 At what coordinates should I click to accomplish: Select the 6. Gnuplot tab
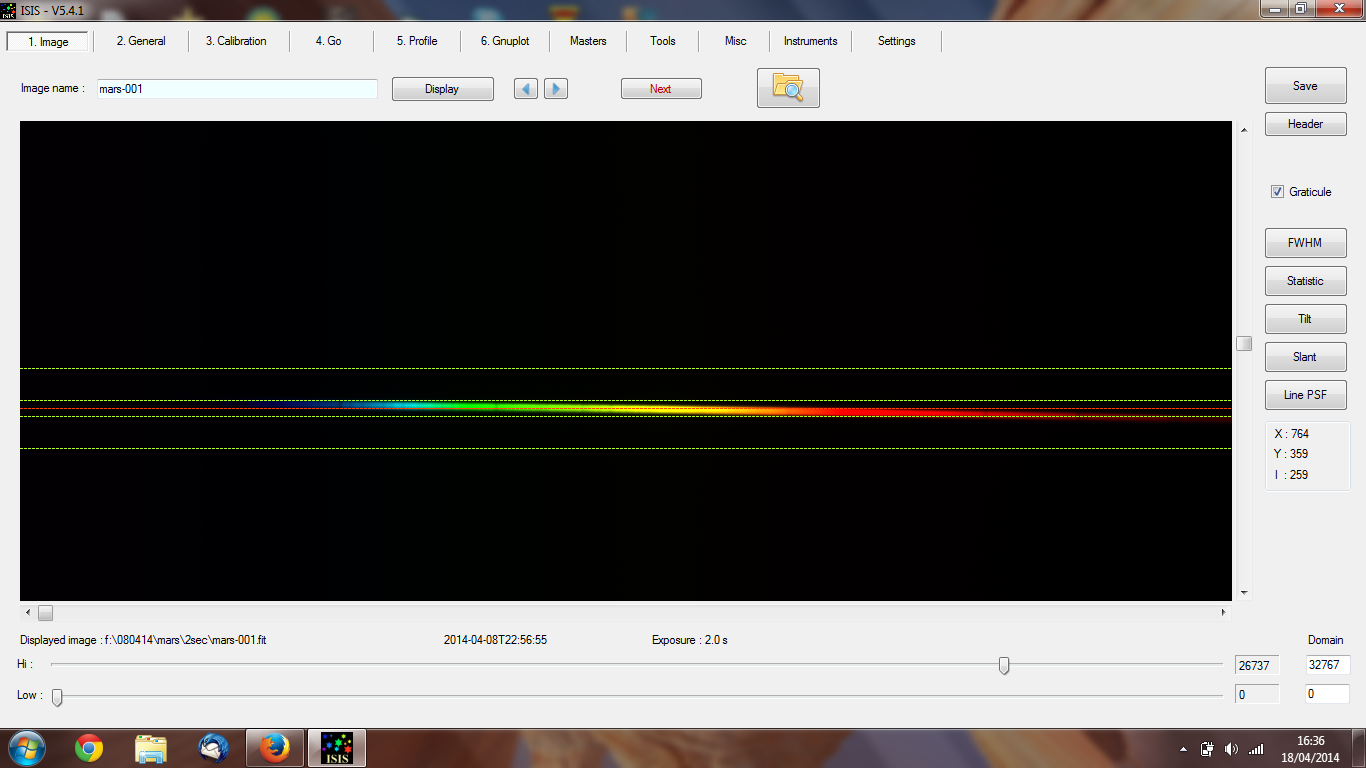[x=505, y=41]
